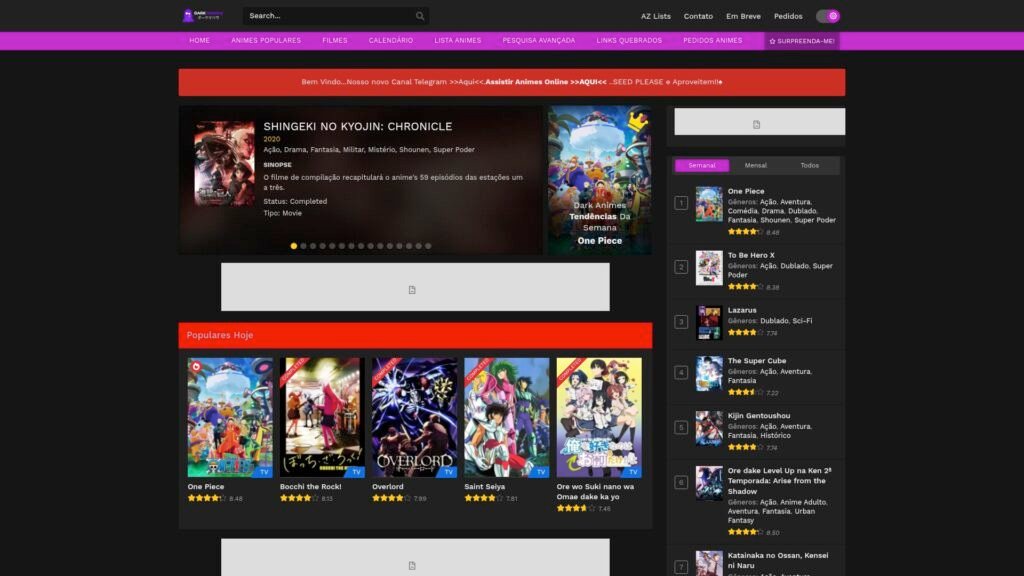
Task: Open the Contato page
Action: (x=698, y=16)
